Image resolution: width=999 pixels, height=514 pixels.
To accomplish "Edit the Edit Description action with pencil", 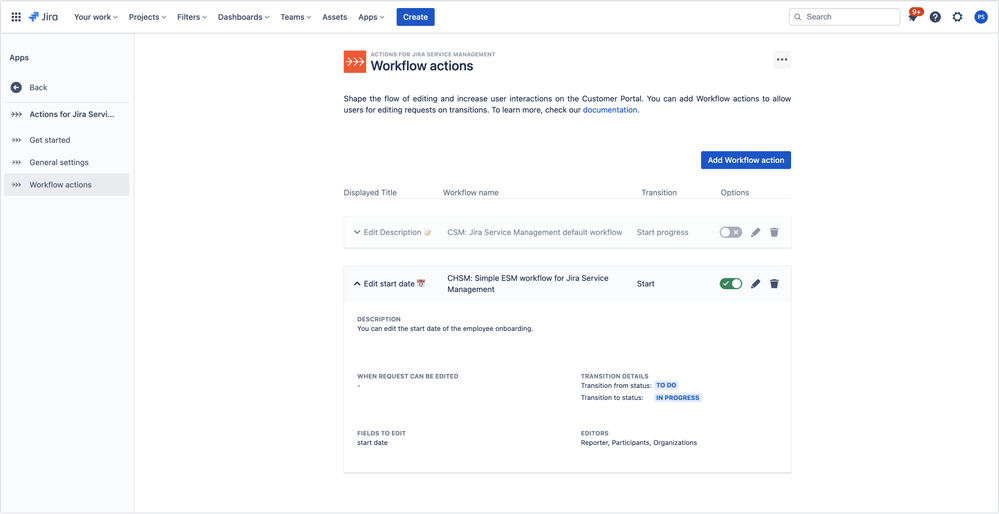I will point(756,232).
